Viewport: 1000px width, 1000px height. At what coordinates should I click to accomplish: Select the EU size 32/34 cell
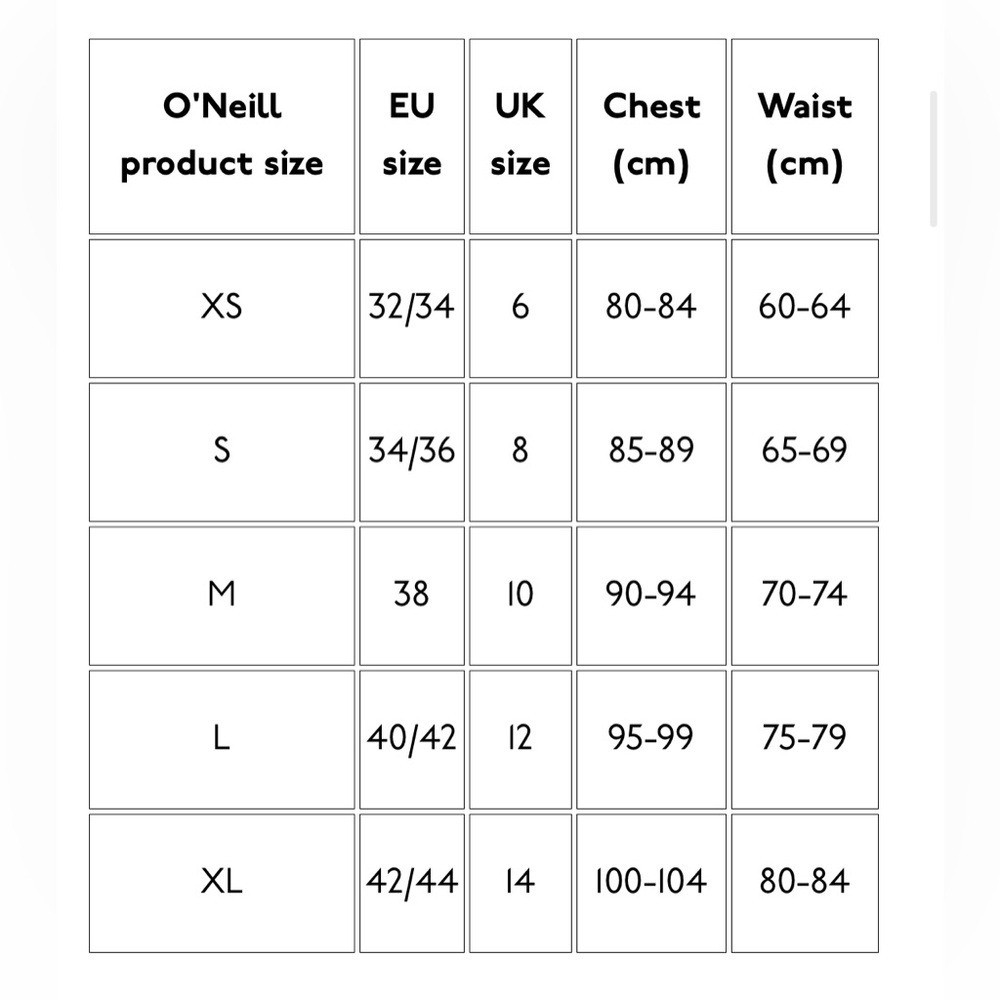tap(412, 309)
